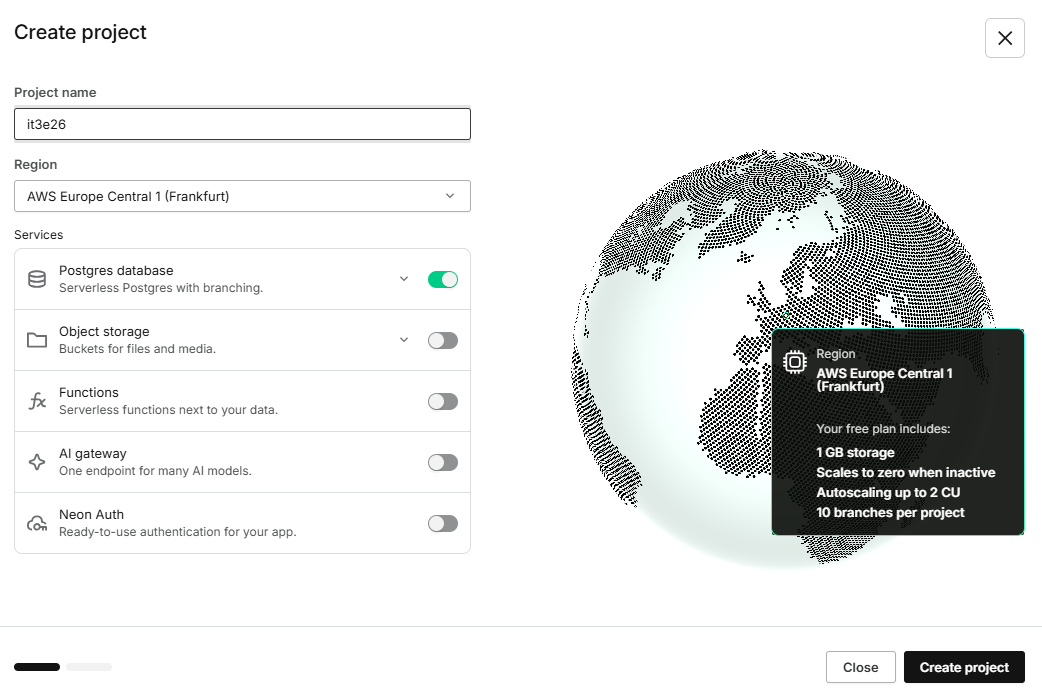Viewport: 1042px width, 700px height.
Task: Enable the Functions toggle
Action: 443,402
